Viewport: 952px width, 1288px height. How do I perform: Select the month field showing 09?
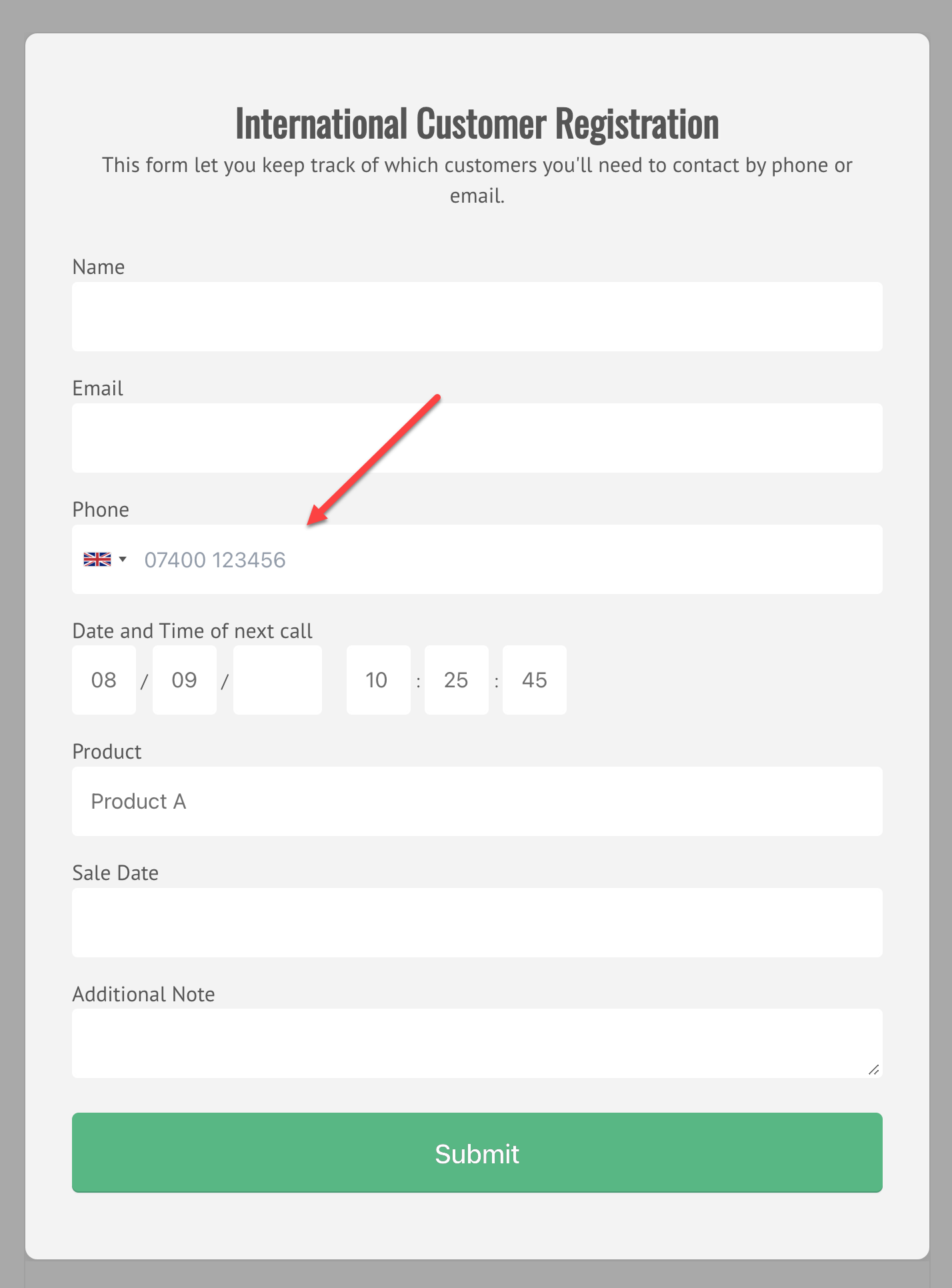(x=184, y=679)
